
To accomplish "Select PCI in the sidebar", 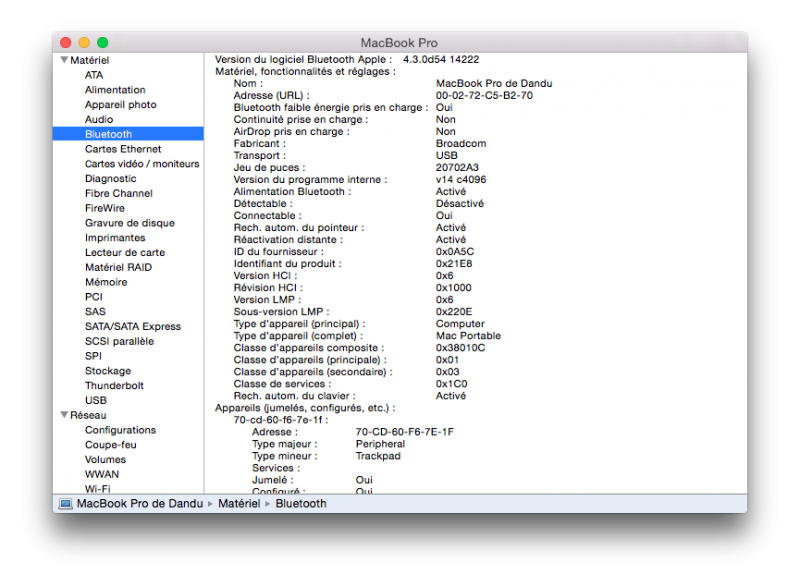I will 94,297.
